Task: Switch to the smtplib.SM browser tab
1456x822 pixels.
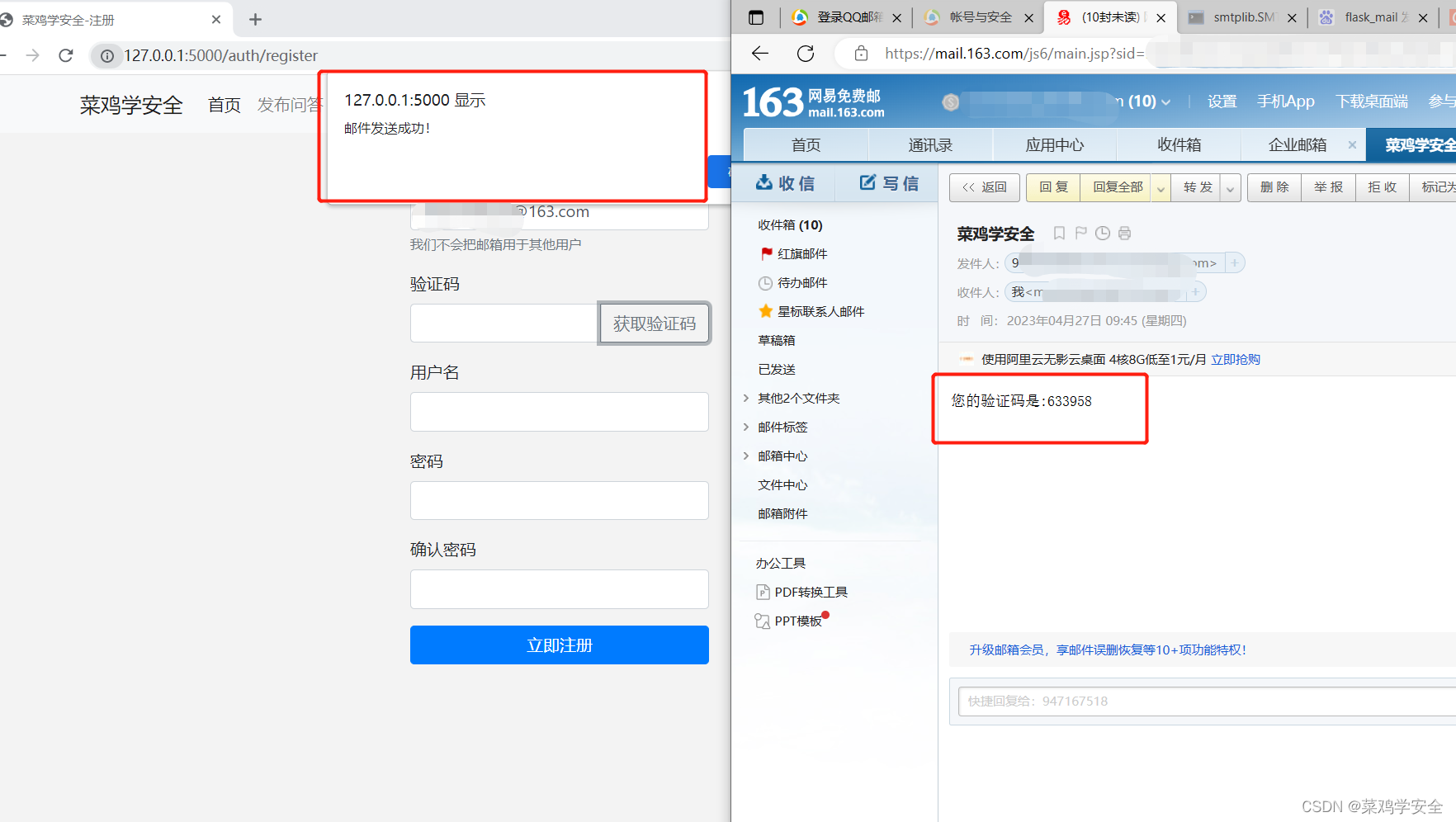Action: tap(1242, 17)
